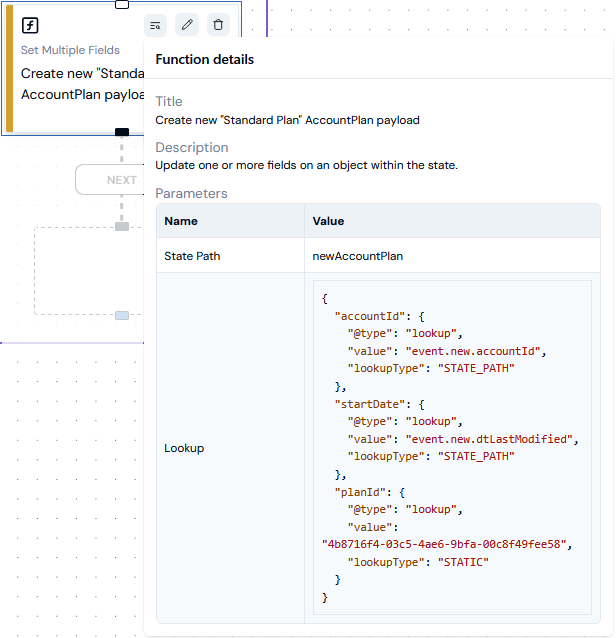616x638 pixels.
Task: Click the grey connector atop the dashed placeholder
Action: click(x=122, y=227)
